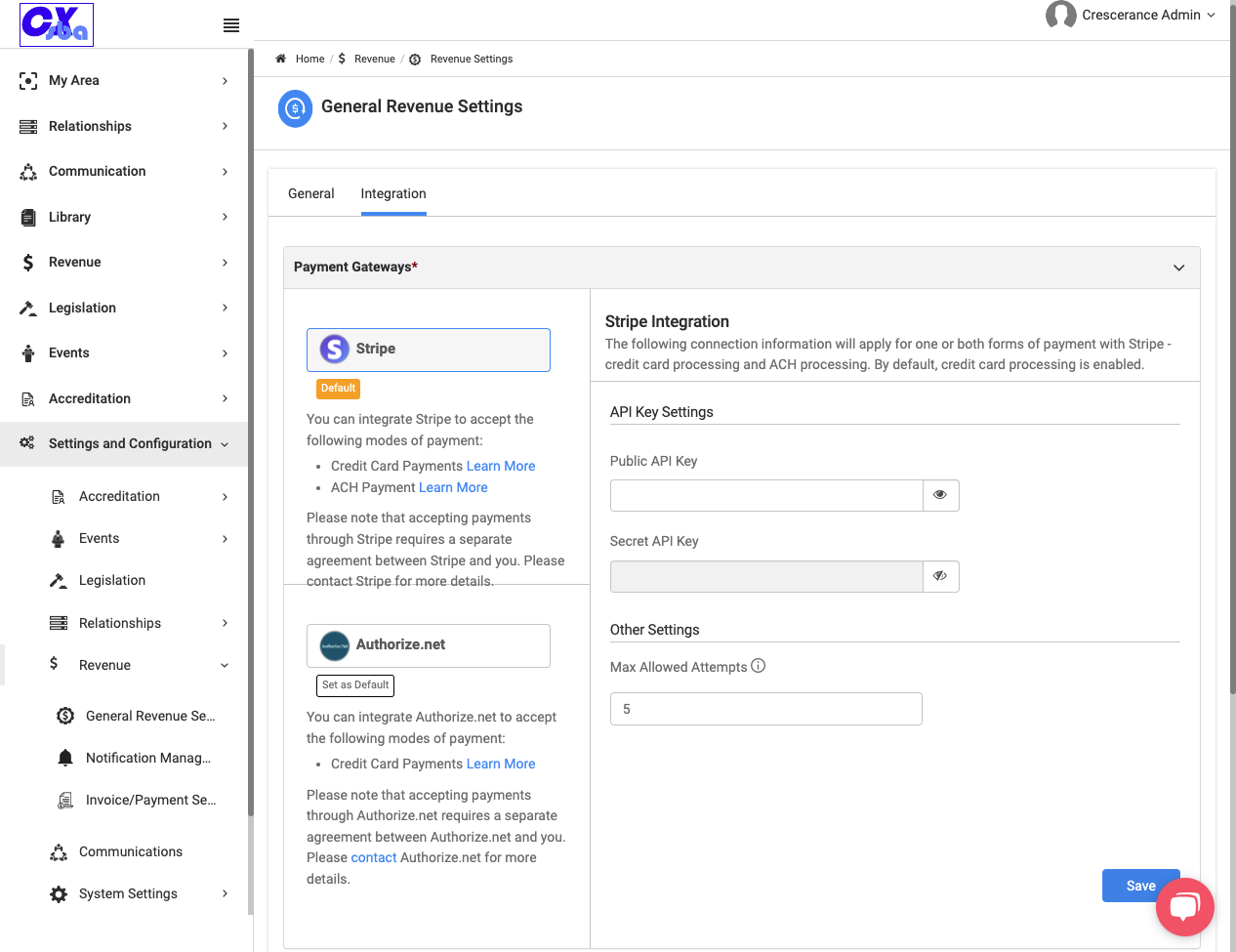Open Learn More for Authorize.net Credit Card Payments
The image size is (1236, 952).
tap(501, 764)
